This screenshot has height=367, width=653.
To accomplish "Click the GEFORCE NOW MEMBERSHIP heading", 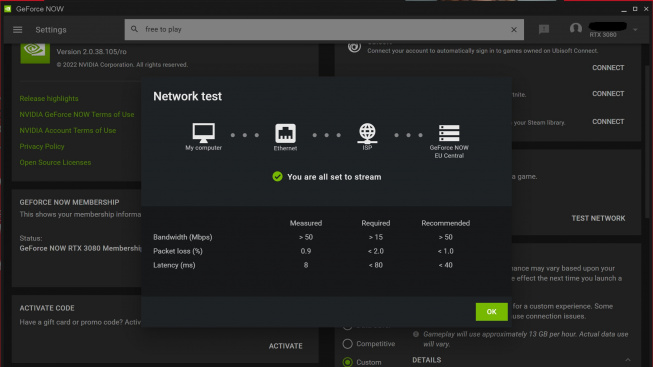I will point(69,202).
